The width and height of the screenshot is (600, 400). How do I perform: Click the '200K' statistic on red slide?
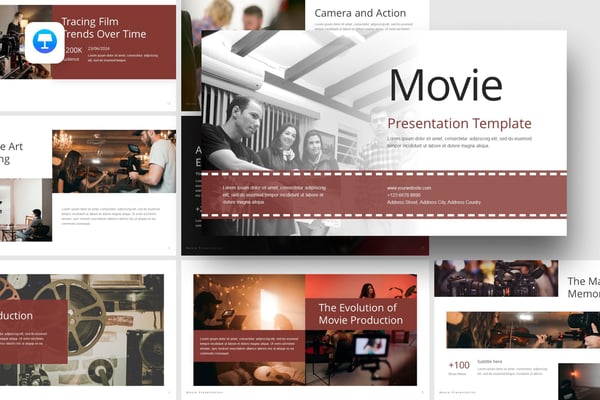tap(73, 50)
